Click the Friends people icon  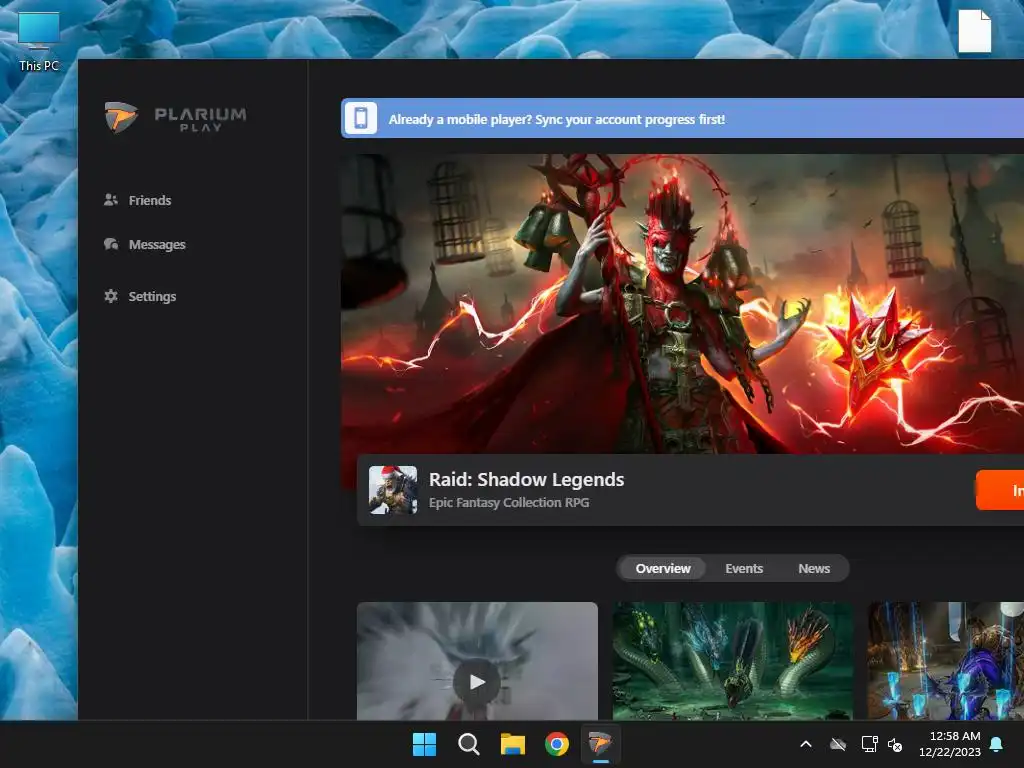[111, 200]
